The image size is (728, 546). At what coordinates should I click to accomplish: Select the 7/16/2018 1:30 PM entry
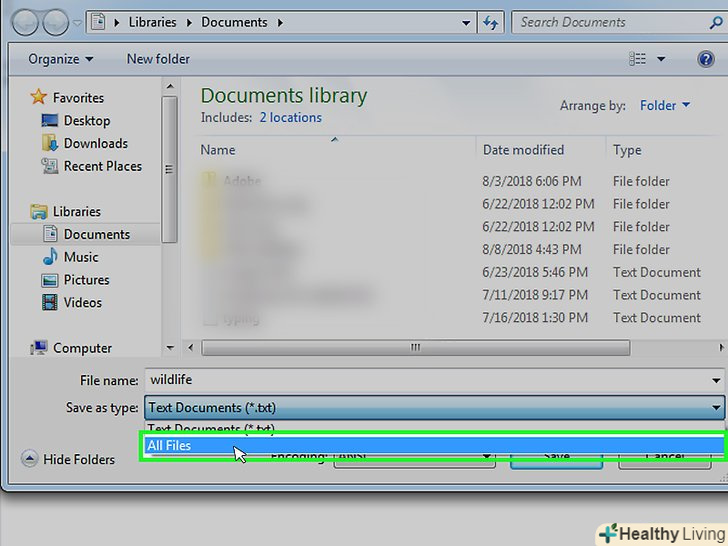tap(535, 318)
